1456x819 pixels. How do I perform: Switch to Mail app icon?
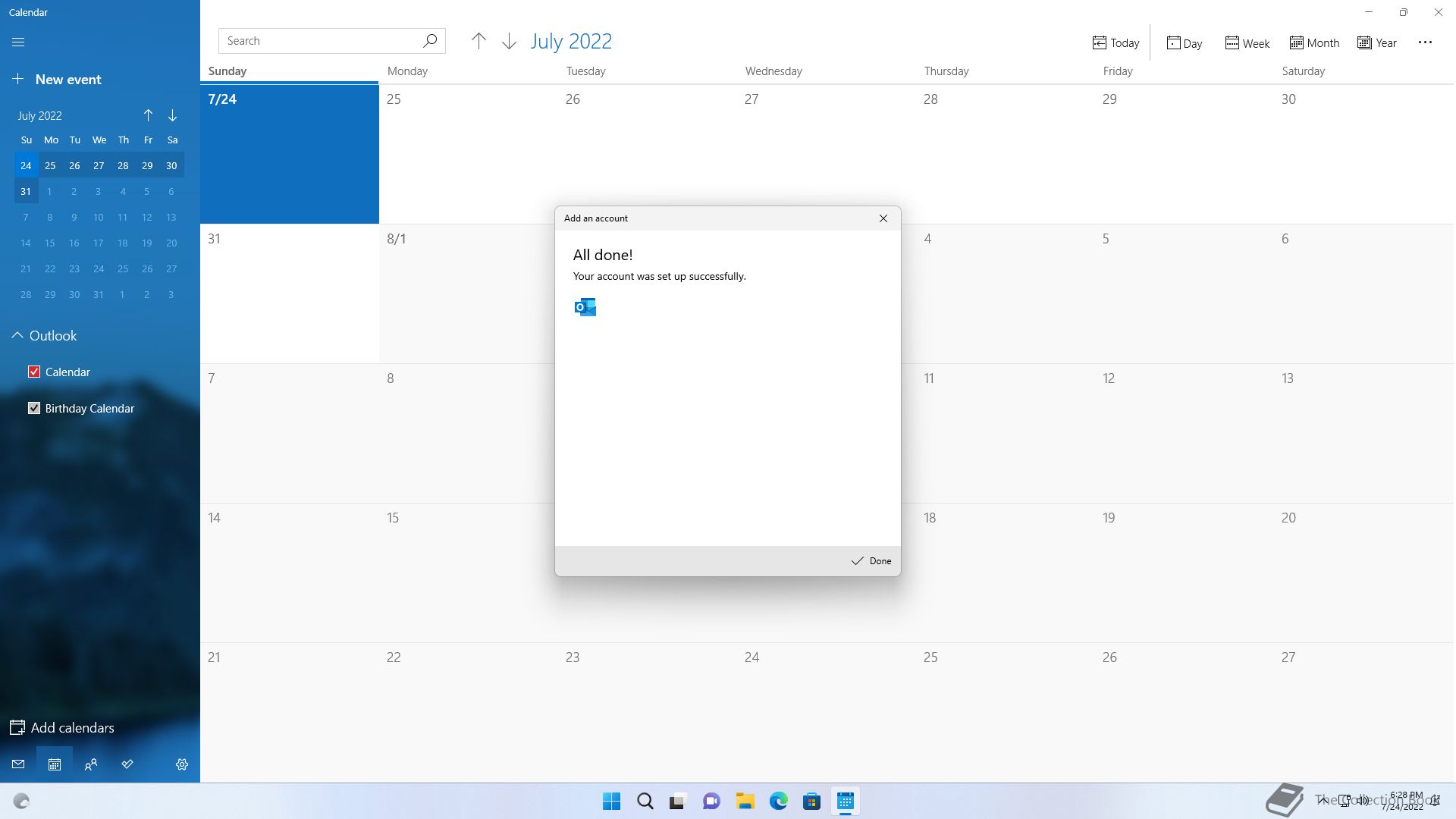(18, 764)
